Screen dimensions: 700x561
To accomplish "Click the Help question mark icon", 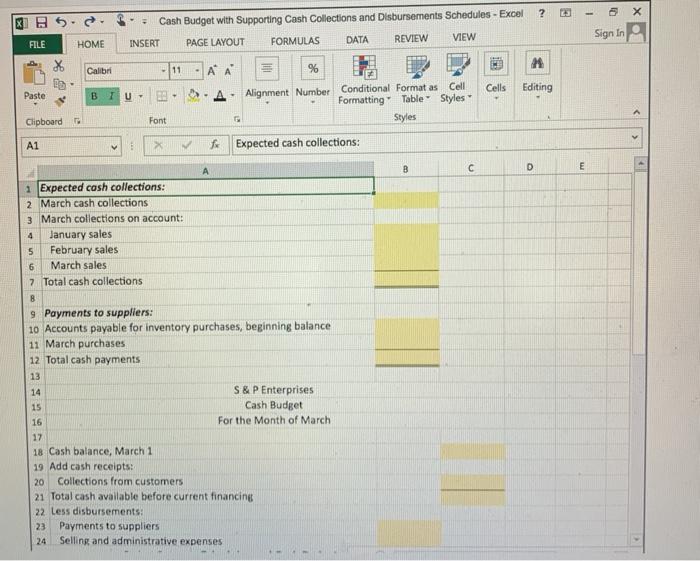I will pos(542,13).
